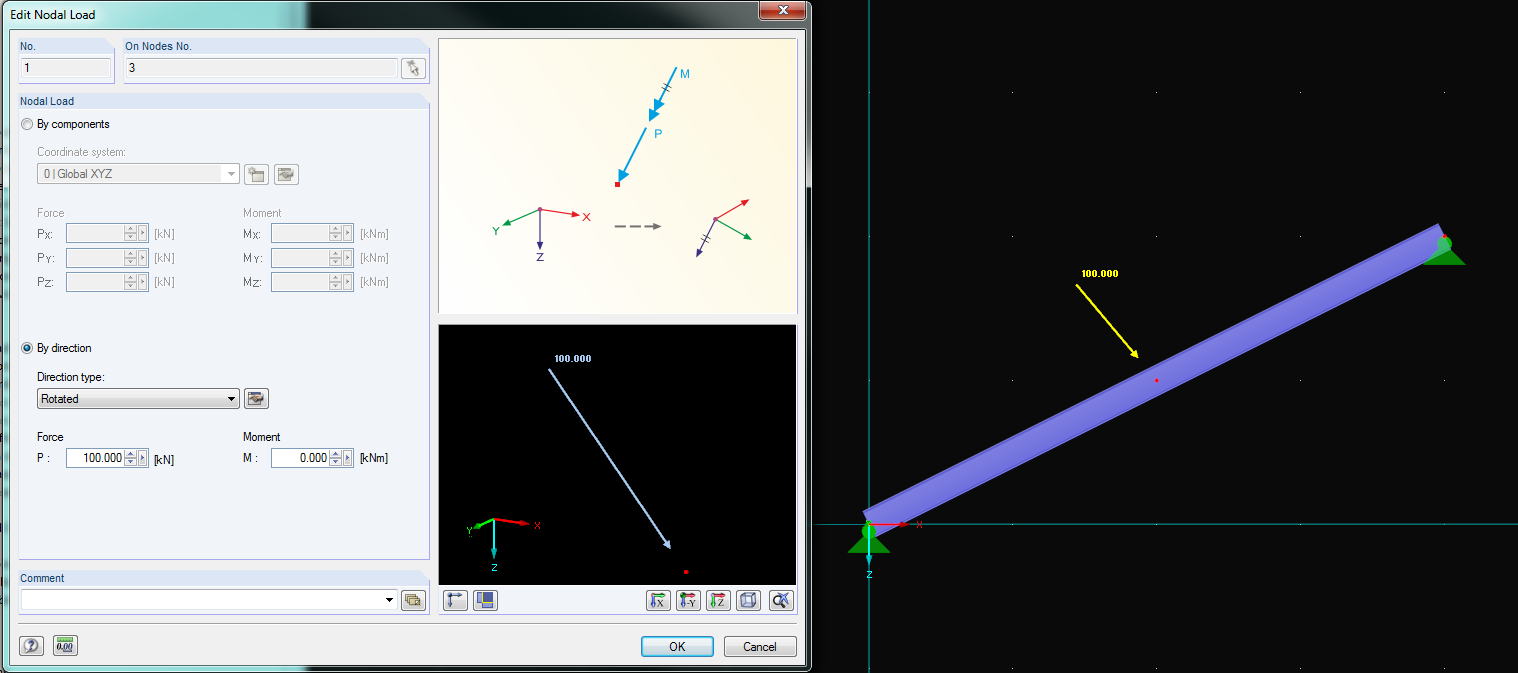Open the Direction type dropdown showing Rotated

click(x=229, y=398)
